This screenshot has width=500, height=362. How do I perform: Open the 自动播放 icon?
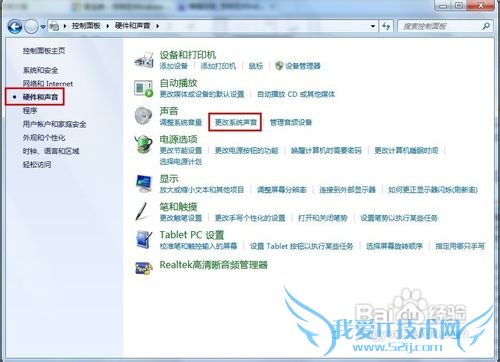[x=144, y=88]
